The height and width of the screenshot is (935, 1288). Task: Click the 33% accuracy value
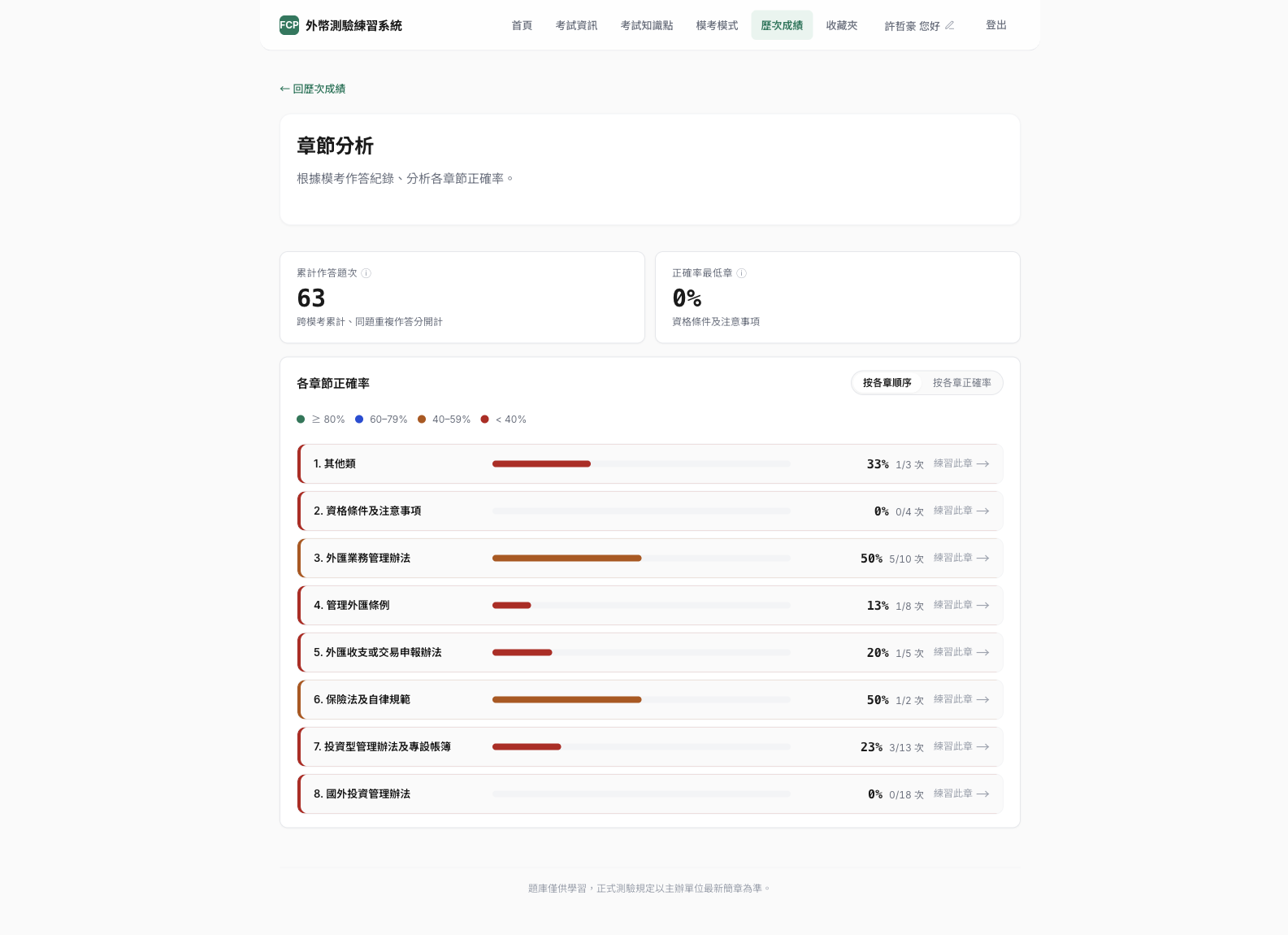(878, 464)
